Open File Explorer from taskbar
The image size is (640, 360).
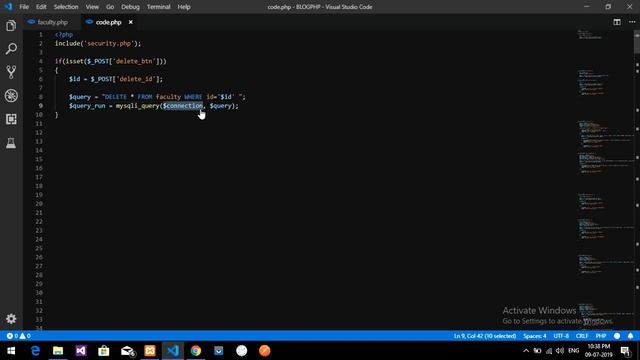(x=58, y=351)
